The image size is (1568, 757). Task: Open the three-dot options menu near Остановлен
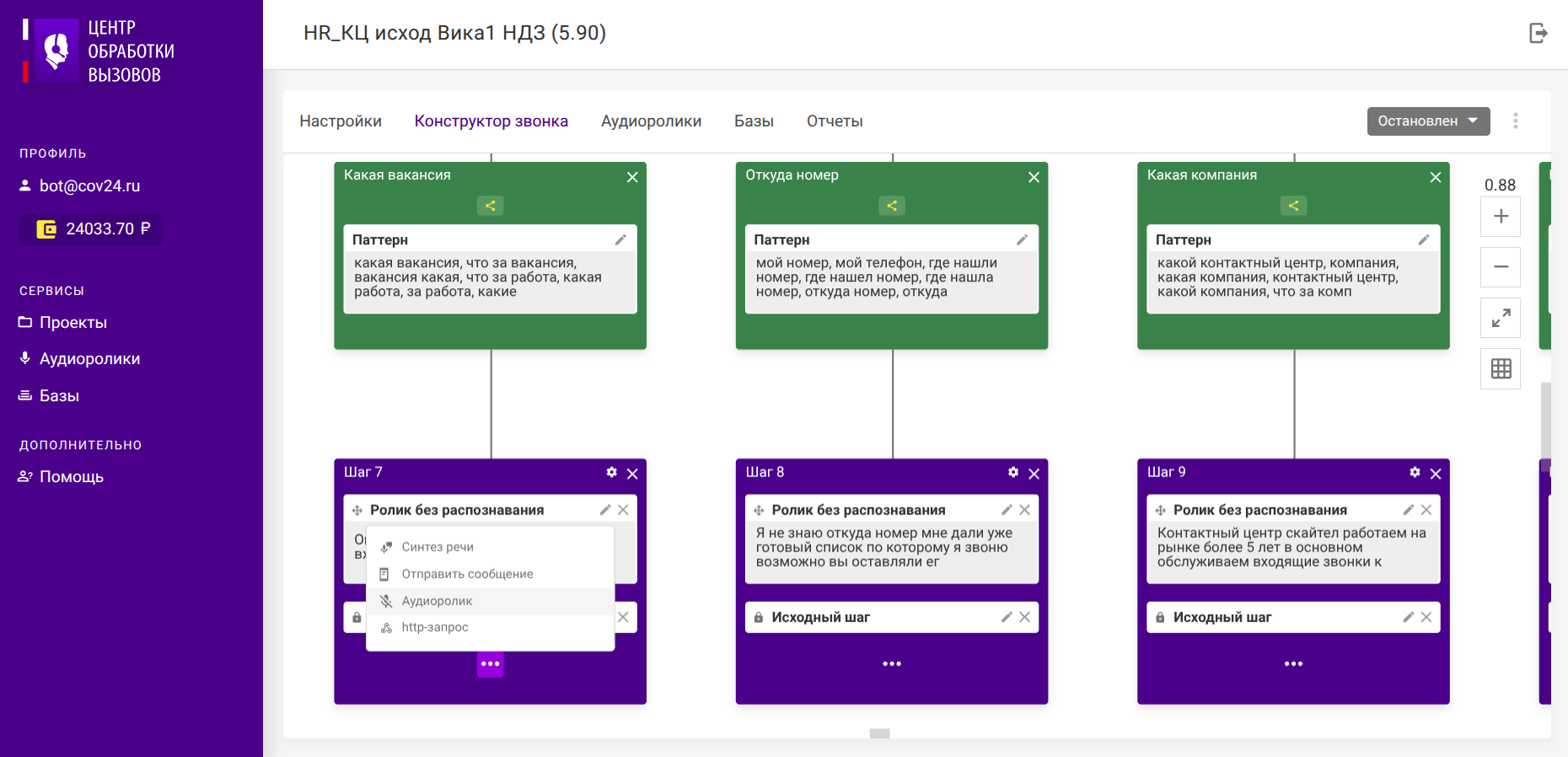pyautogui.click(x=1515, y=121)
